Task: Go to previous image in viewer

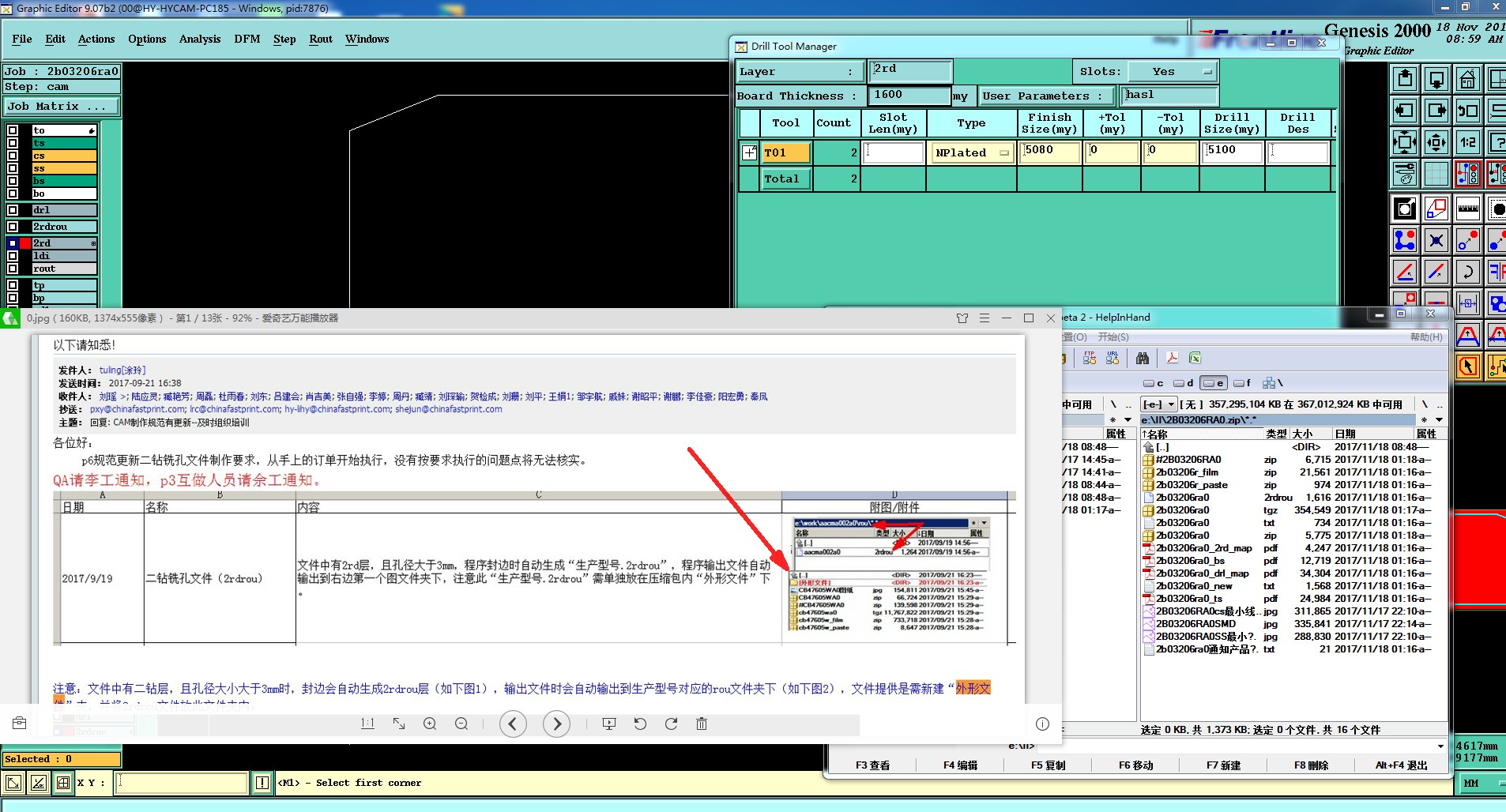Action: tap(513, 724)
